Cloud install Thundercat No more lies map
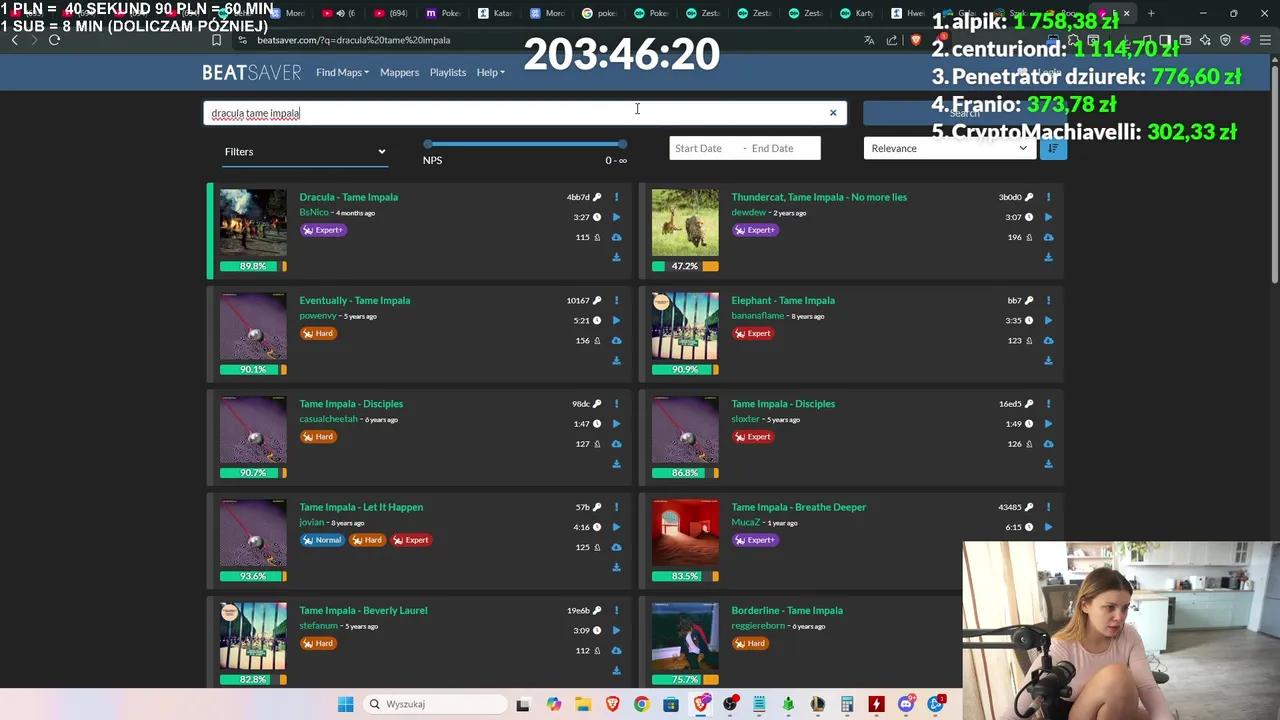The image size is (1280, 720). click(x=1048, y=237)
